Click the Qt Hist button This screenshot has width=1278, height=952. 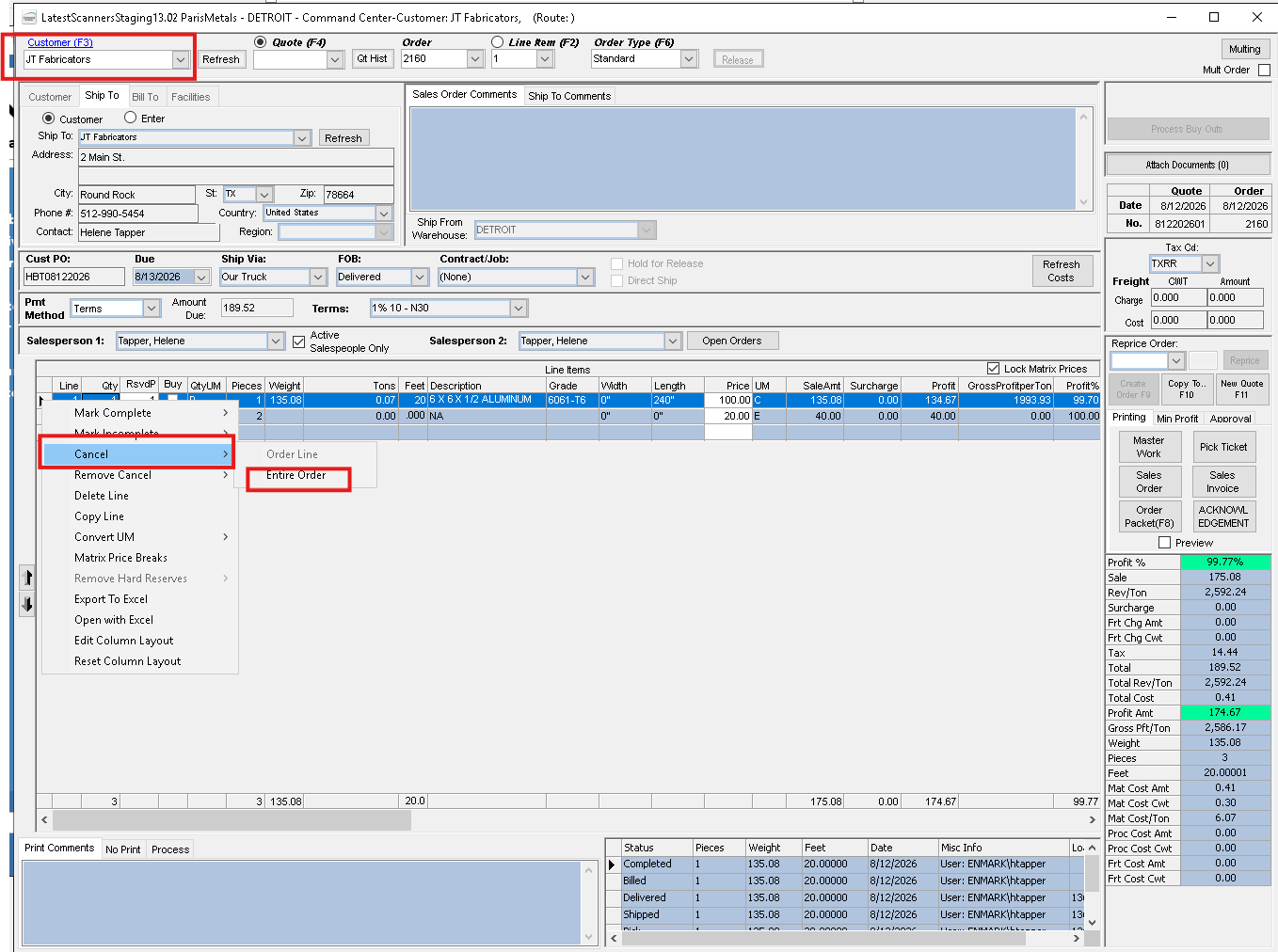click(x=372, y=58)
